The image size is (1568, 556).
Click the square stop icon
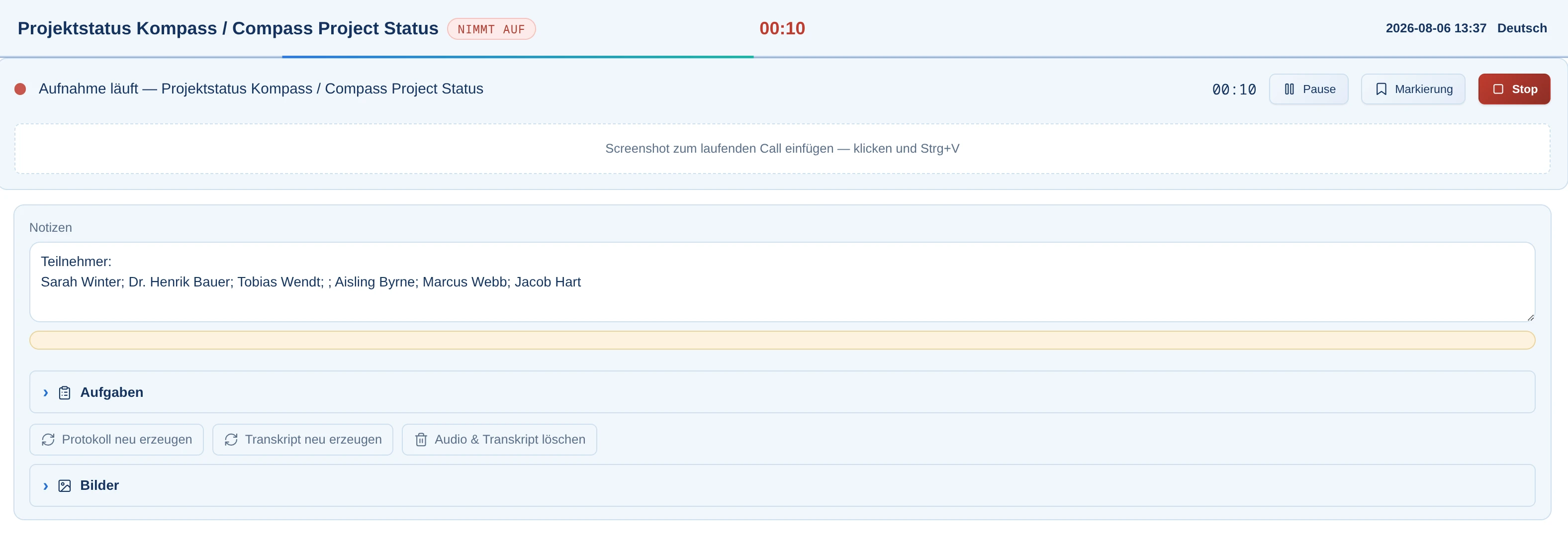click(x=1498, y=89)
